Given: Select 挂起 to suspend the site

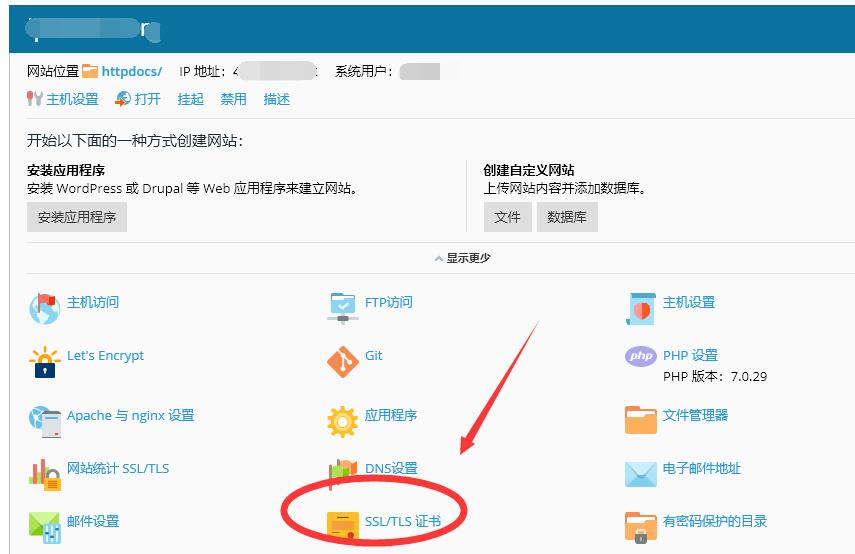Looking at the screenshot, I should [x=190, y=99].
